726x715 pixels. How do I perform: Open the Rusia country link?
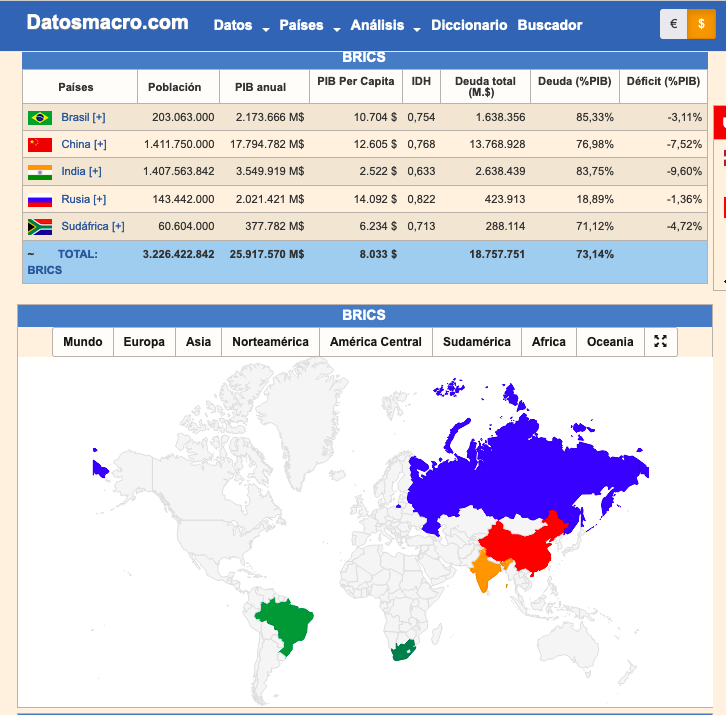(75, 199)
